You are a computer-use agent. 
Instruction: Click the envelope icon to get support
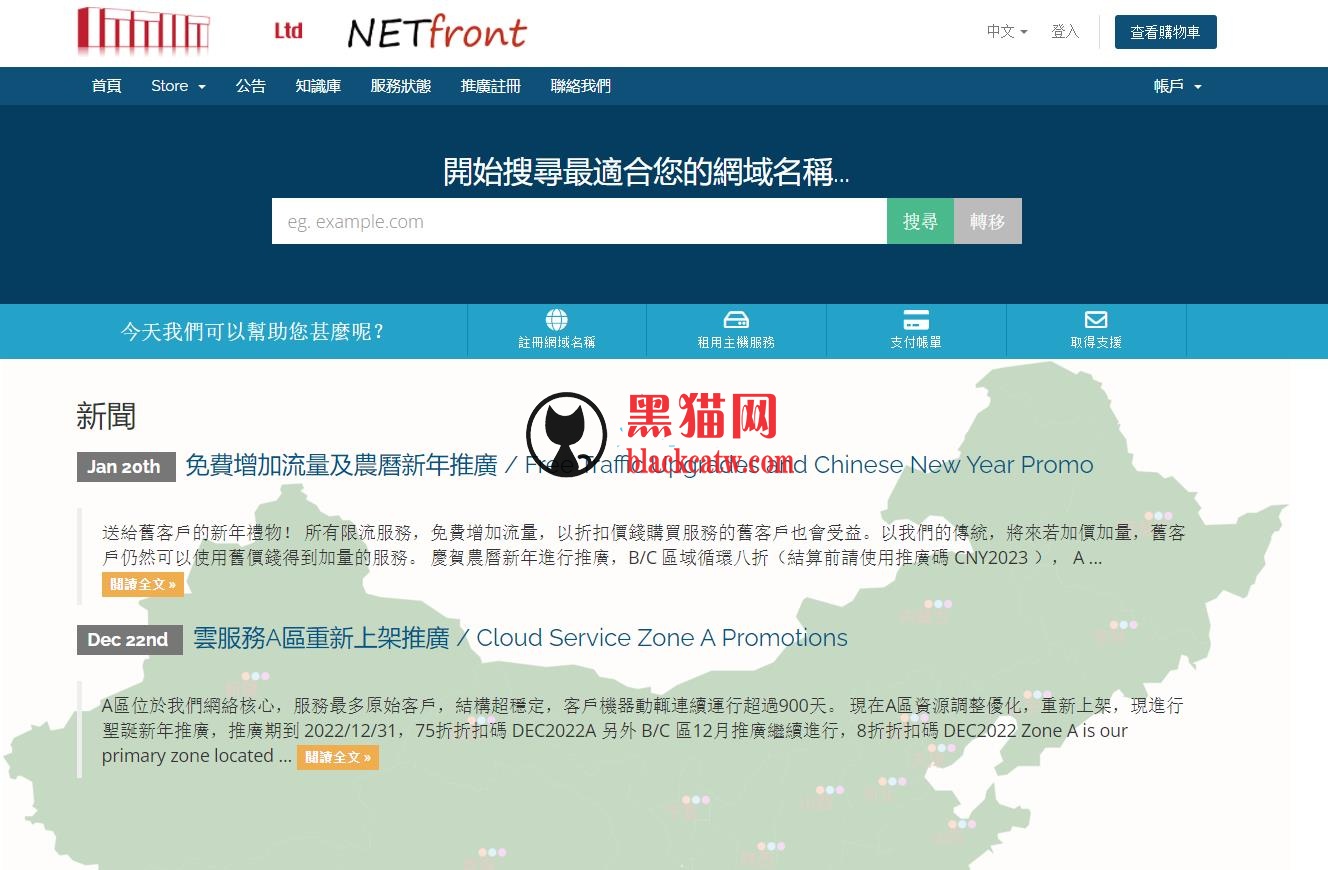click(1096, 320)
